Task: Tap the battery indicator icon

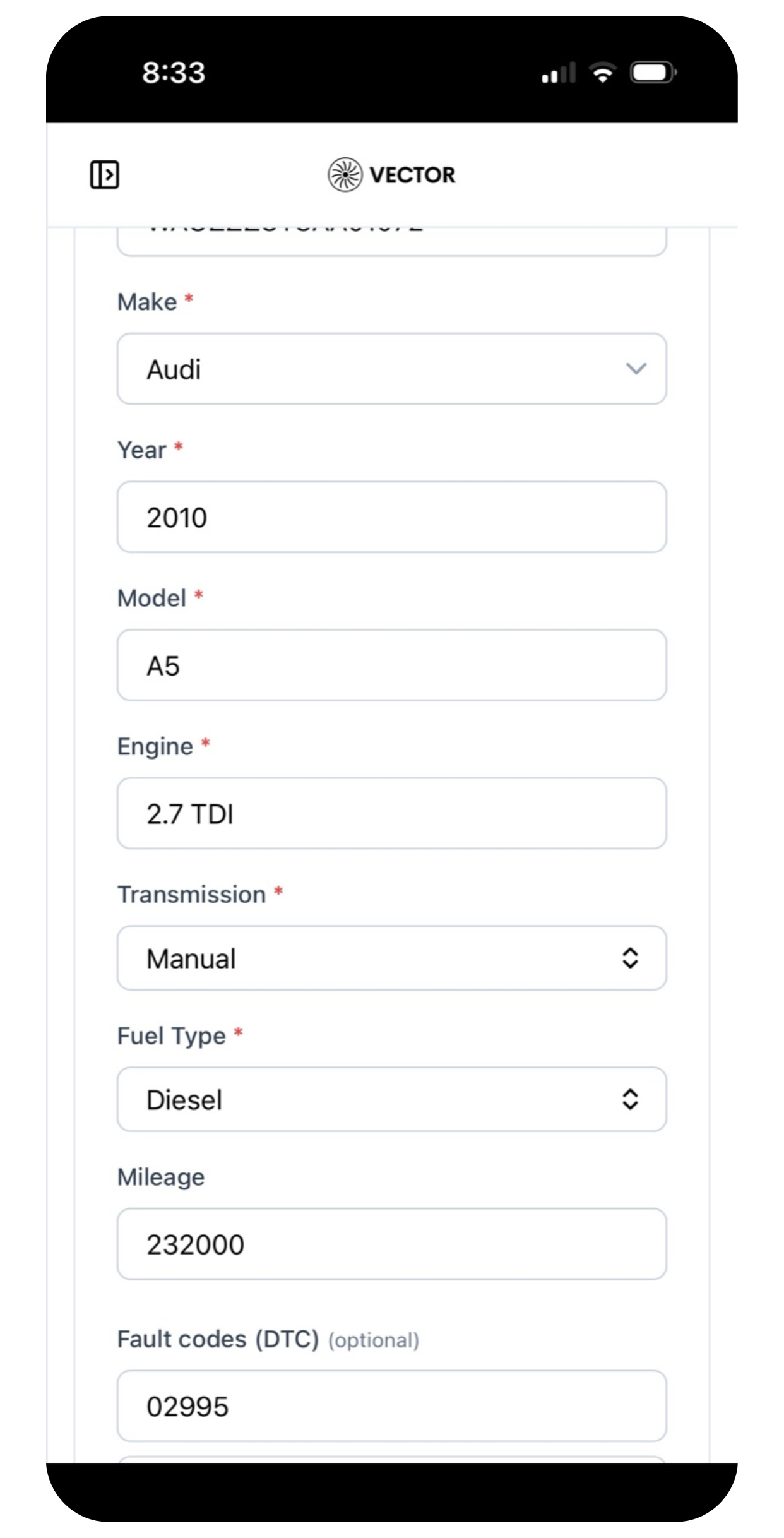Action: (x=653, y=73)
